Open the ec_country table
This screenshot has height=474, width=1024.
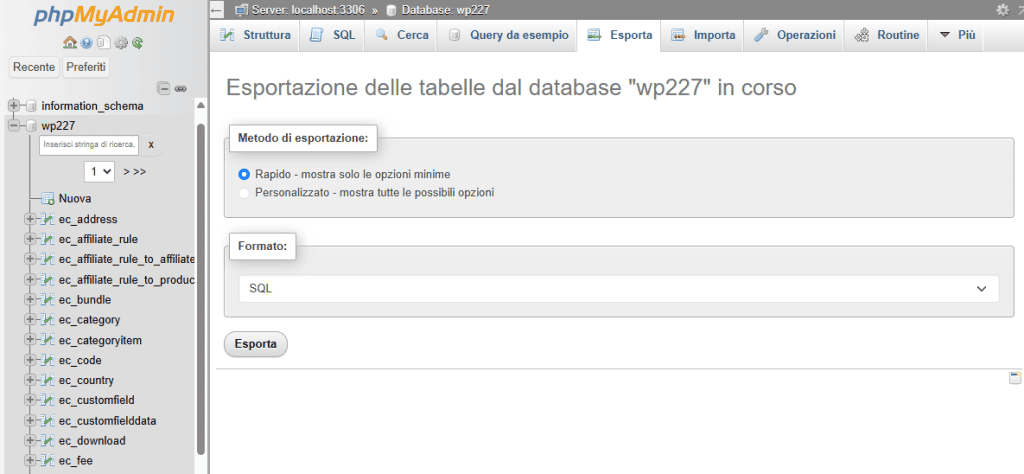click(86, 381)
